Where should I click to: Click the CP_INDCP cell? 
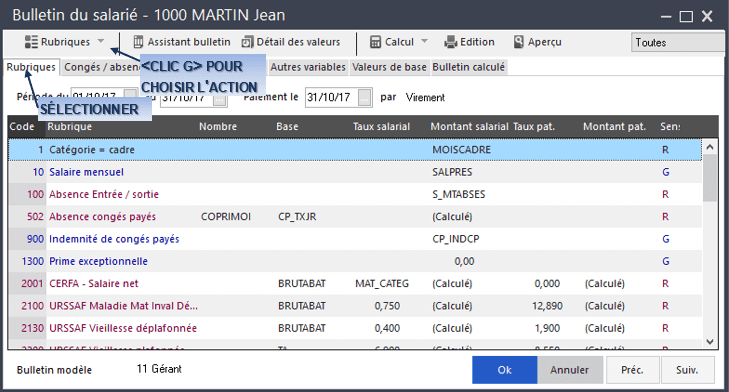tap(456, 239)
